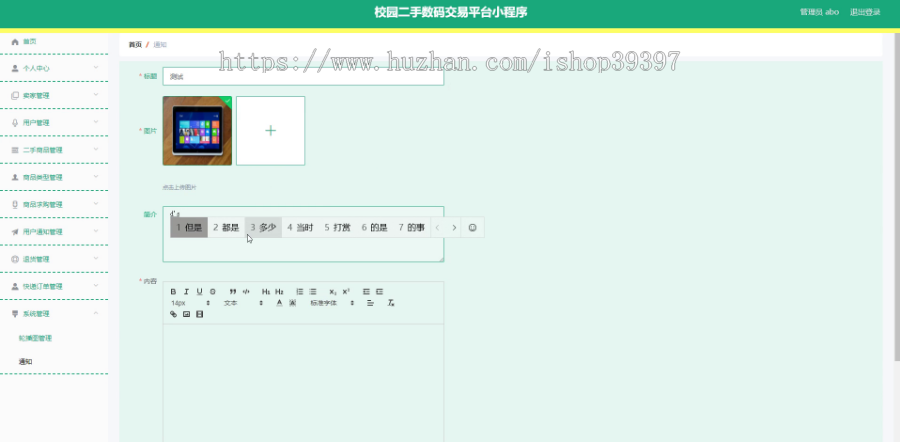Expand the 卖家管理 sidebar menu
This screenshot has height=442, width=900.
pos(54,95)
